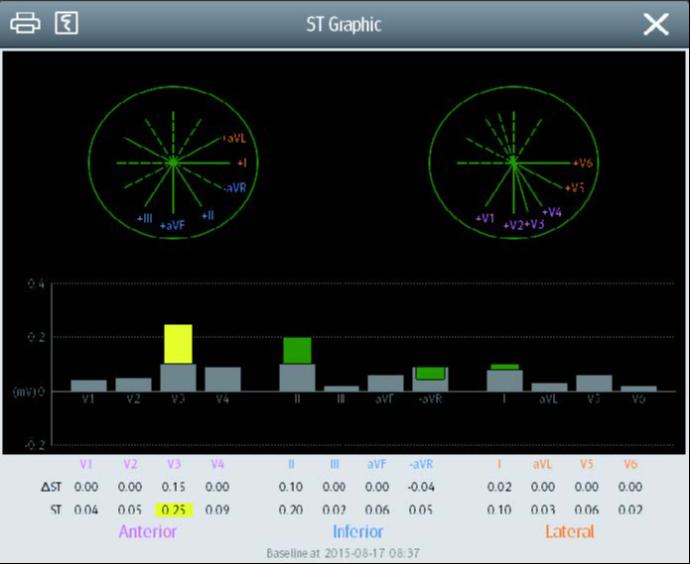690x564 pixels.
Task: Click the ST Graphic title text
Action: click(x=343, y=24)
